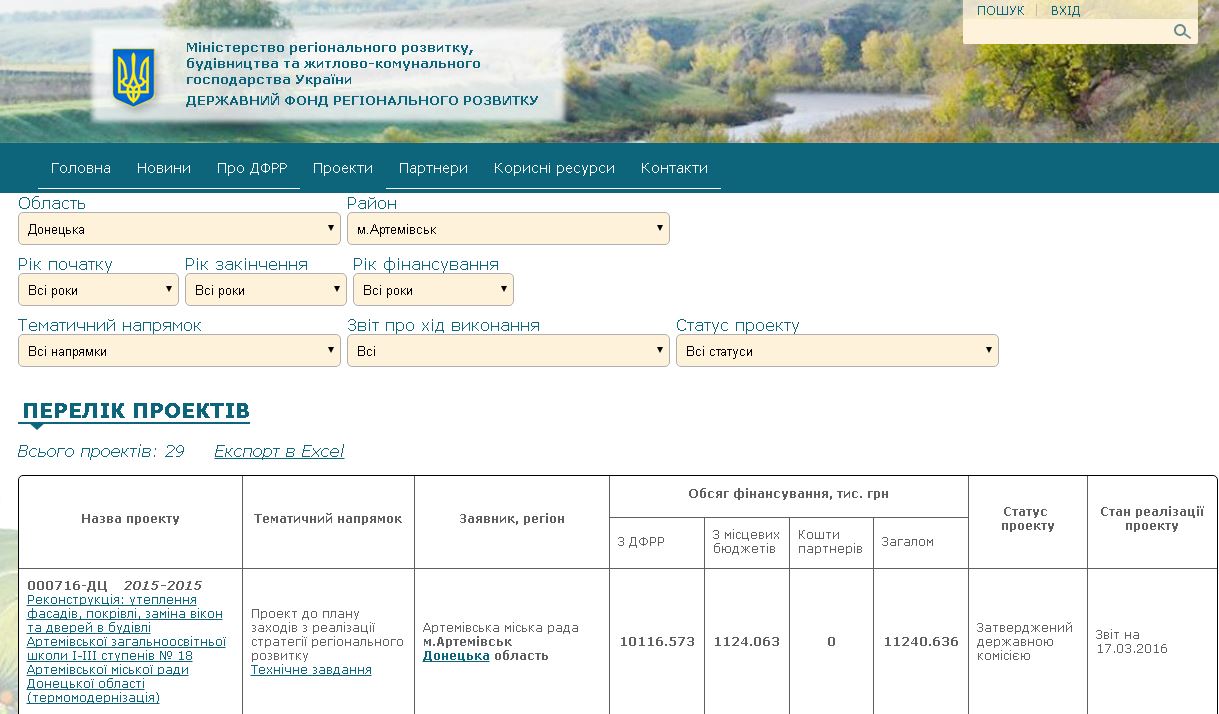Click inside the search input field

point(1065,32)
